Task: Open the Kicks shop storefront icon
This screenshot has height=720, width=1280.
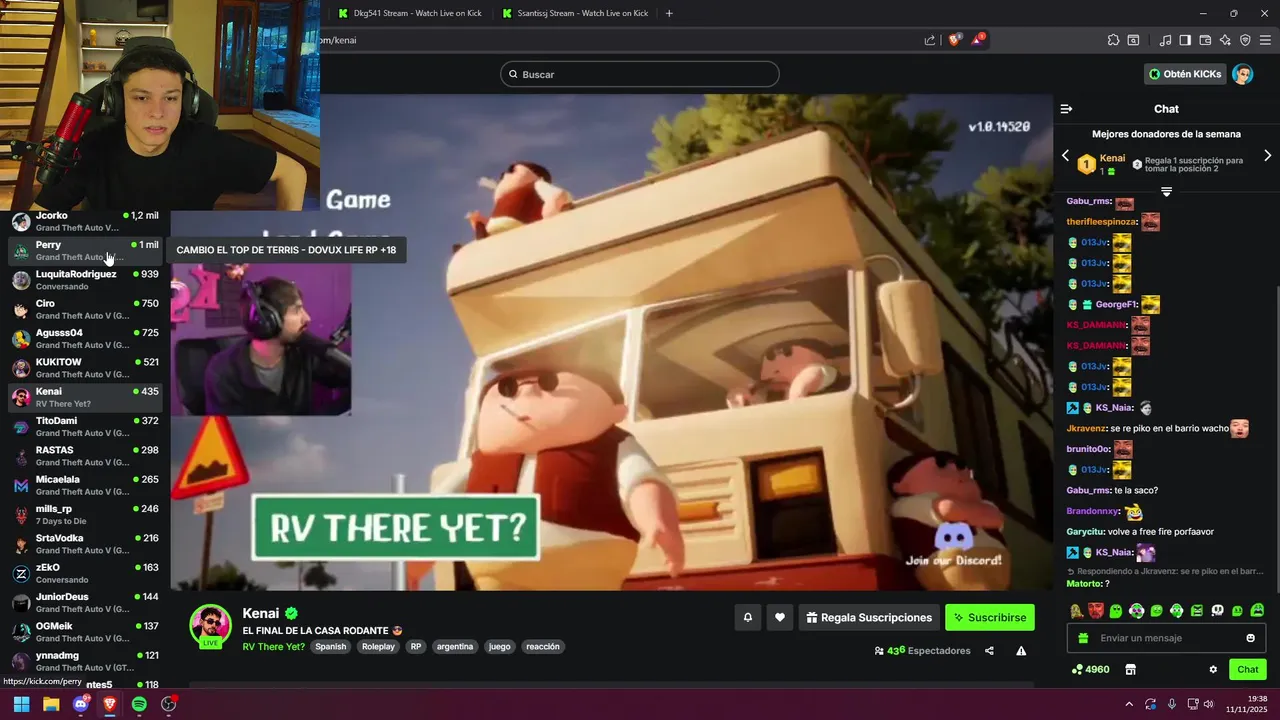Action: coord(1131,669)
